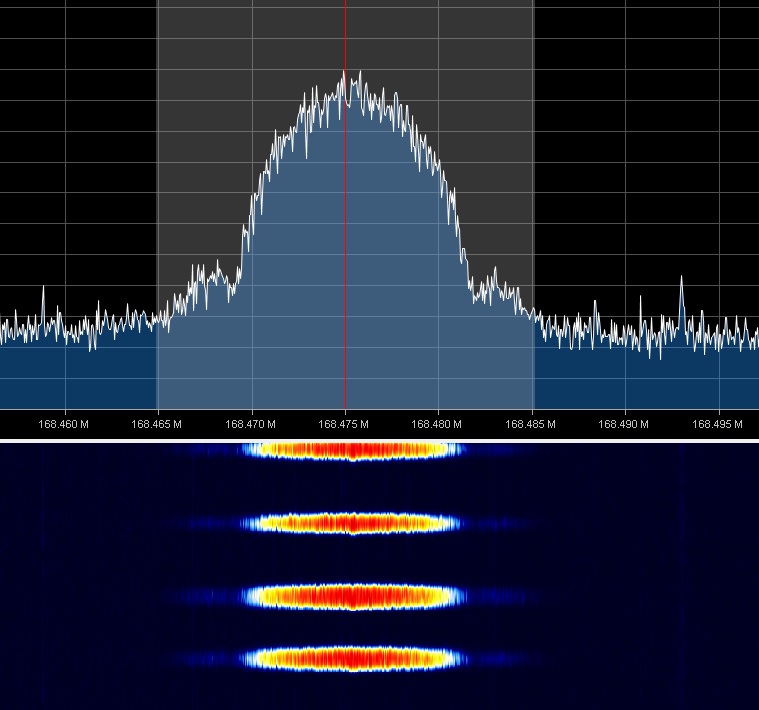Click the red center tuning line
This screenshot has width=759, height=710.
pyautogui.click(x=345, y=204)
